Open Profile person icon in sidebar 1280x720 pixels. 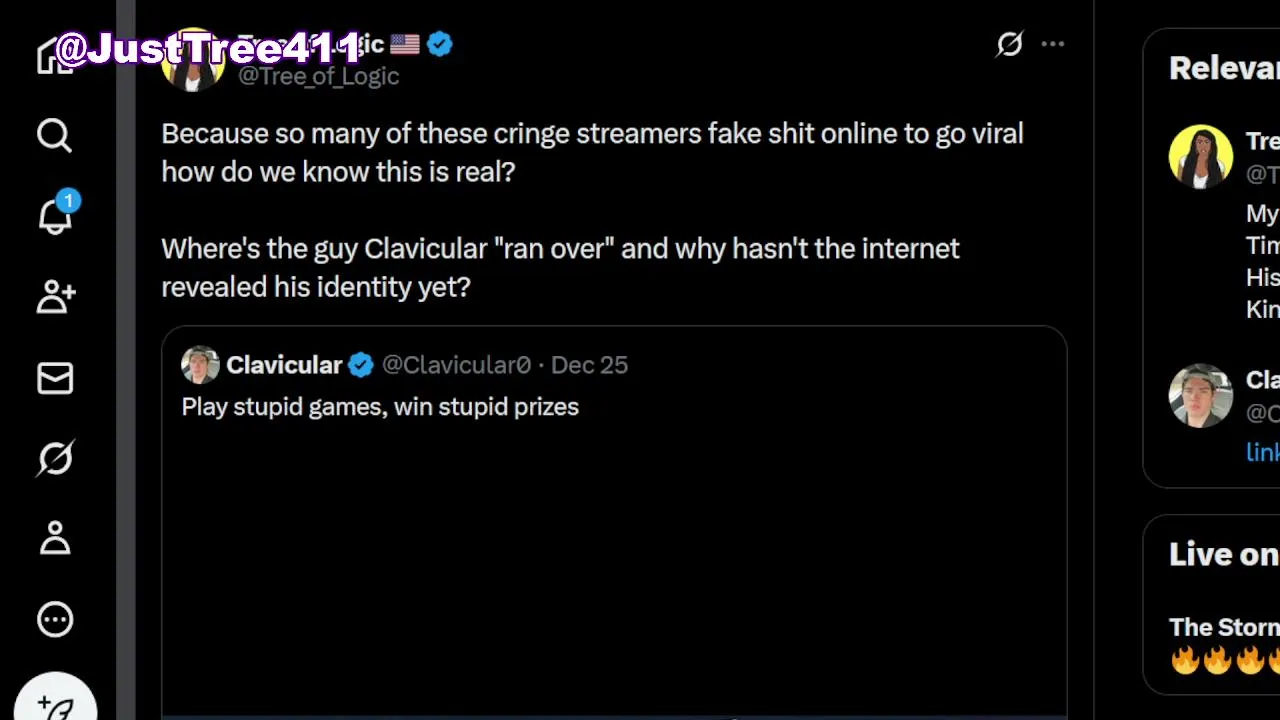[x=55, y=540]
